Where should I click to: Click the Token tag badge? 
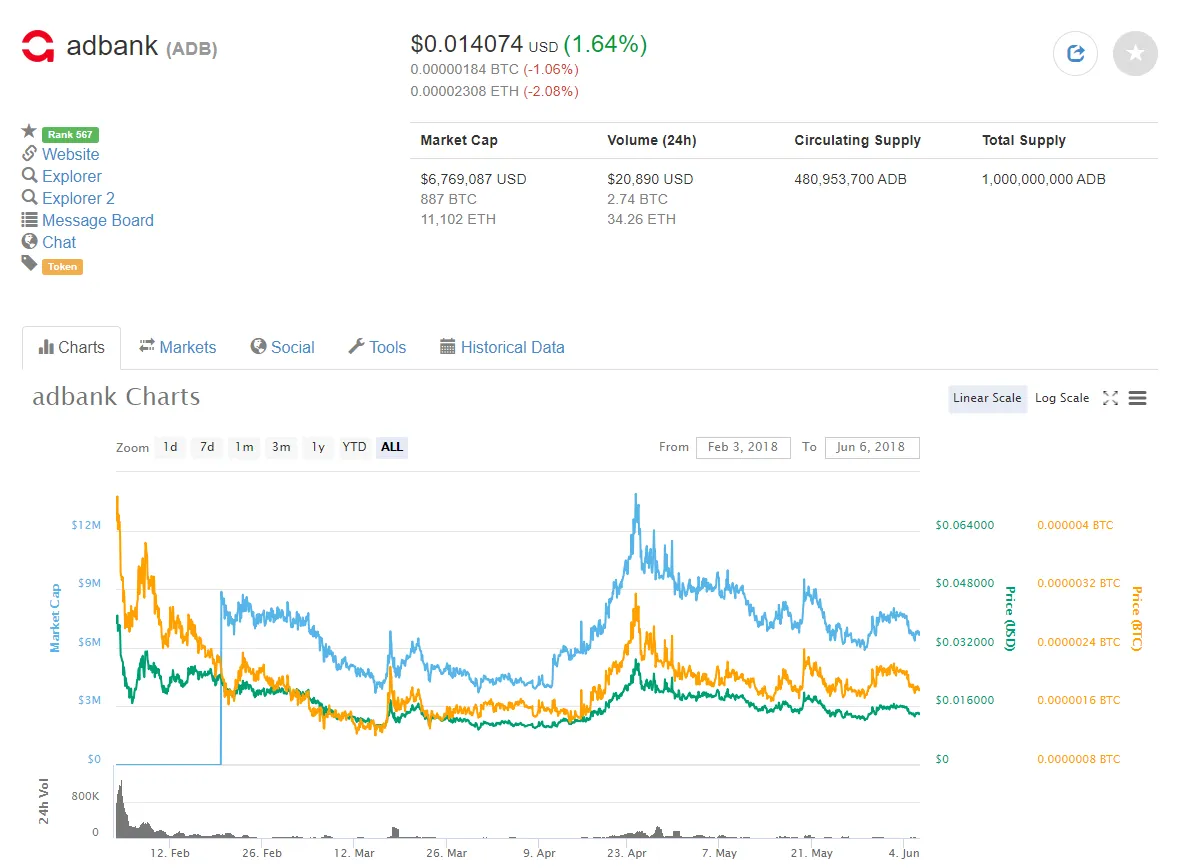(62, 266)
